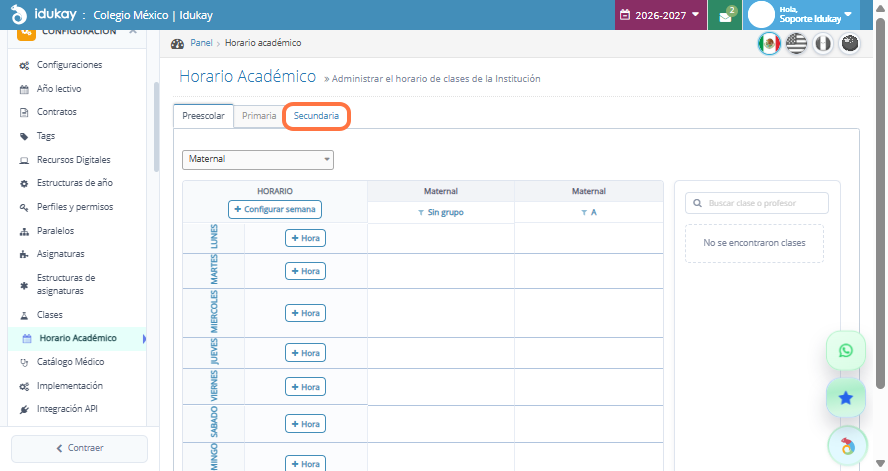Click the Catálogo Médico stethoscope icon
888x471 pixels.
point(24,362)
